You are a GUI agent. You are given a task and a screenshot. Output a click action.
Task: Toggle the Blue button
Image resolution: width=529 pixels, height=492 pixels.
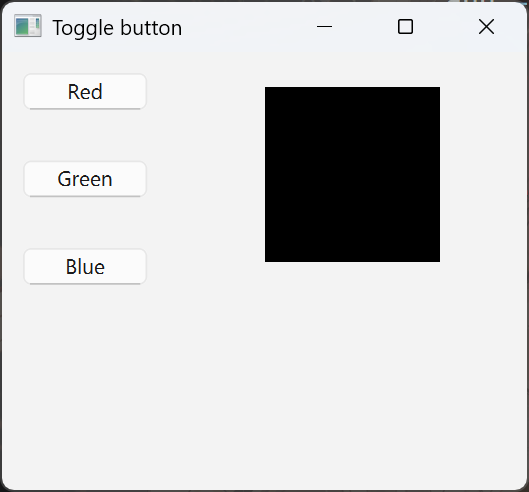[85, 267]
